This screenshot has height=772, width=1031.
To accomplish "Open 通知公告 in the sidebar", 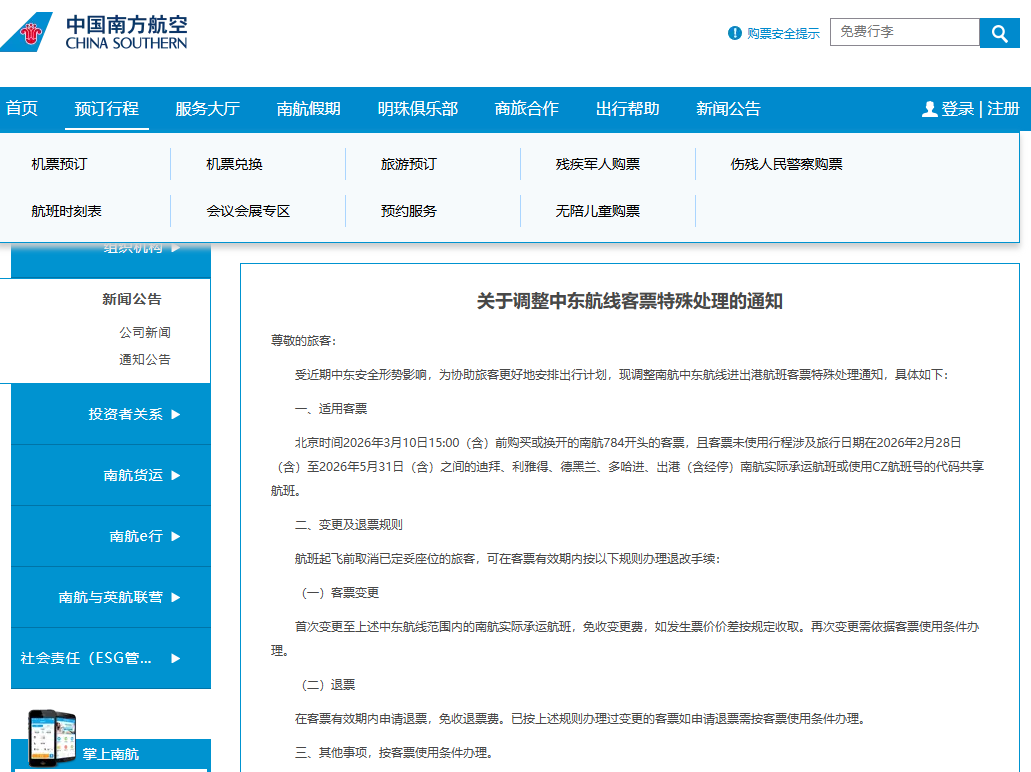I will (145, 359).
